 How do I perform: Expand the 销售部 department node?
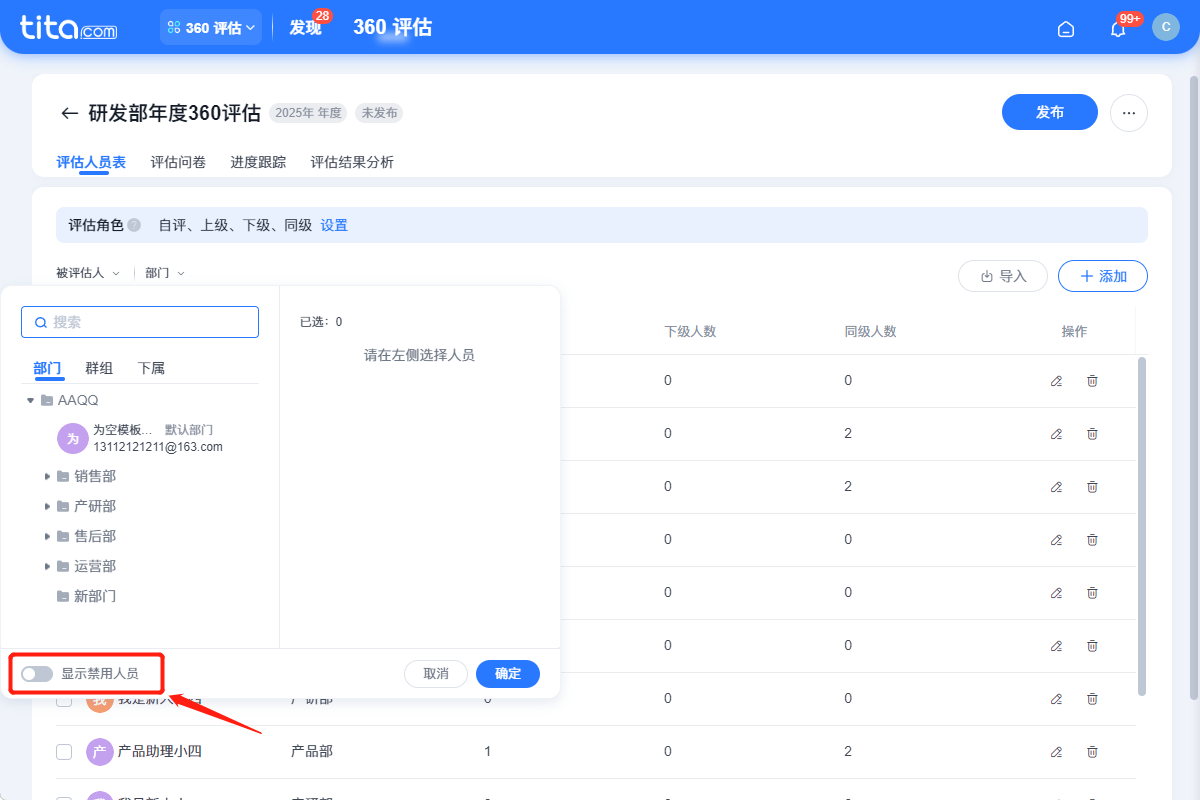(x=47, y=476)
